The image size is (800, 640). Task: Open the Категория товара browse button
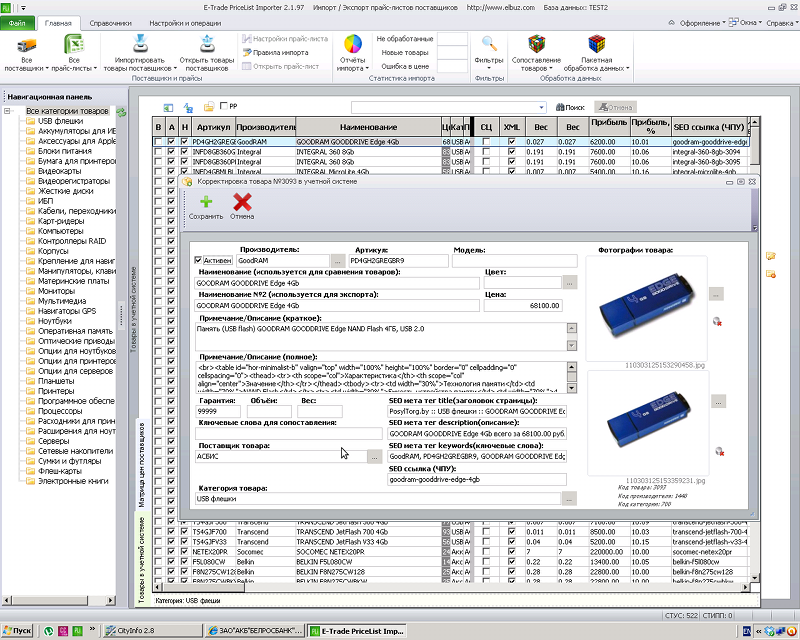(569, 499)
